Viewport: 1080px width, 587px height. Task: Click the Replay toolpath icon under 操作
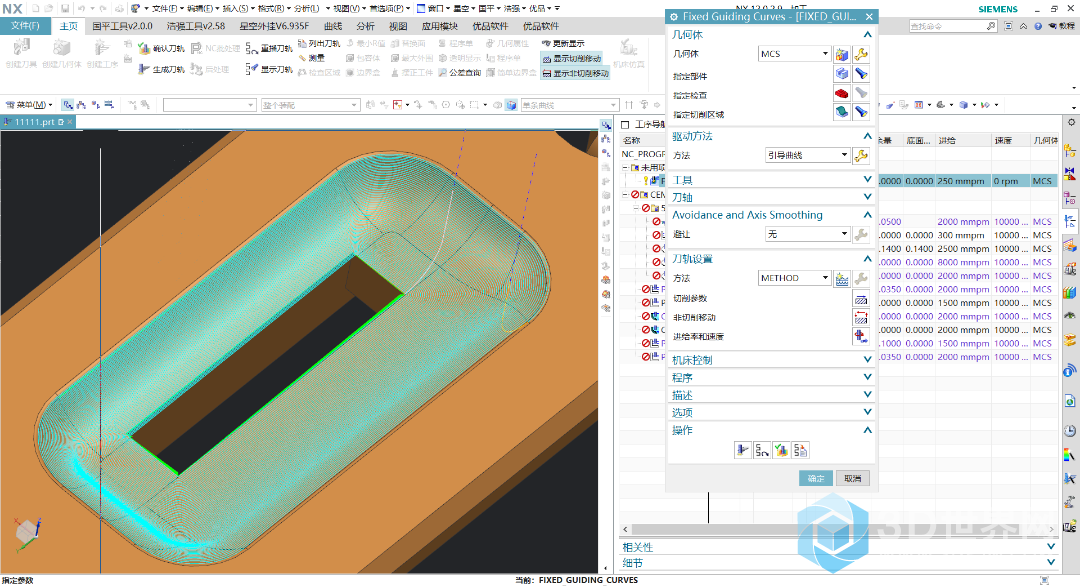(x=762, y=451)
